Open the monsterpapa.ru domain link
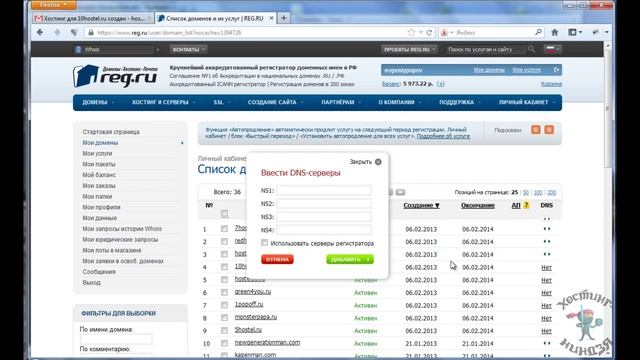The width and height of the screenshot is (640, 360). coord(256,317)
